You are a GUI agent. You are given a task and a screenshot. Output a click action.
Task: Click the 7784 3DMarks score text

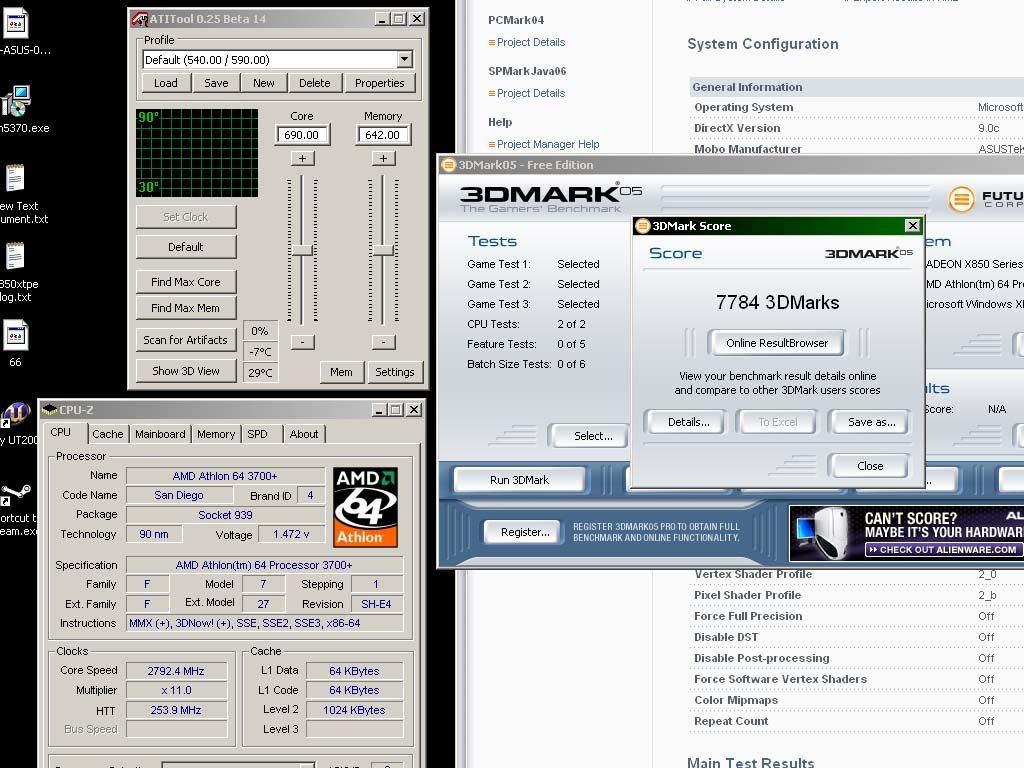tap(777, 302)
